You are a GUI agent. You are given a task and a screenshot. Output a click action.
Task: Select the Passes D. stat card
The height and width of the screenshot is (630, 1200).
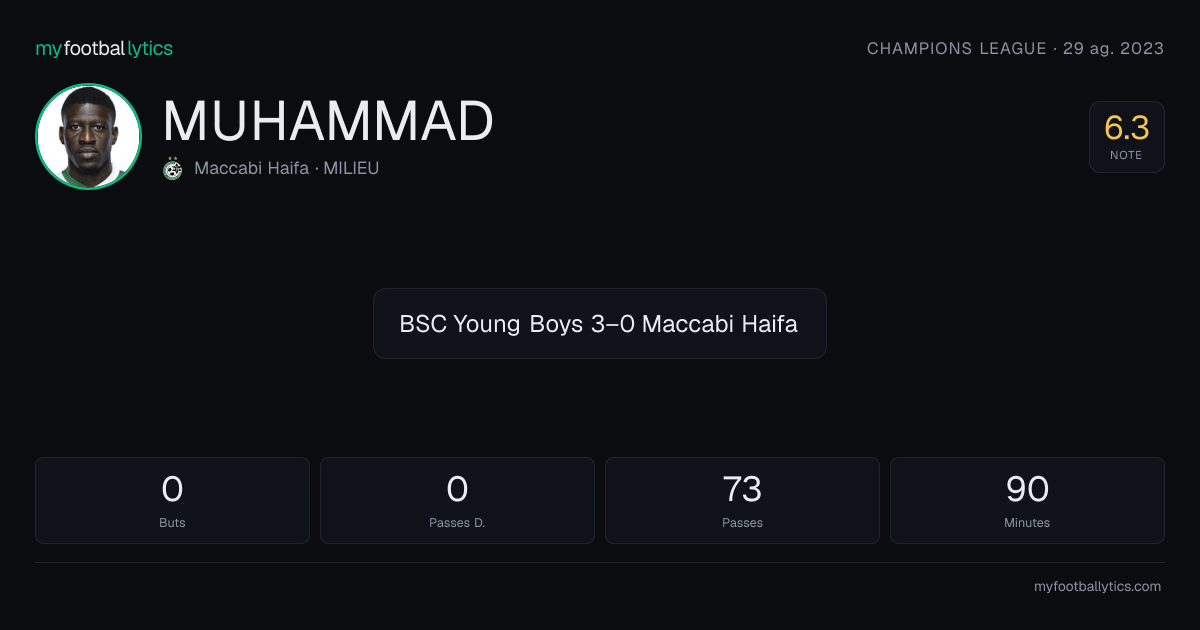[457, 500]
